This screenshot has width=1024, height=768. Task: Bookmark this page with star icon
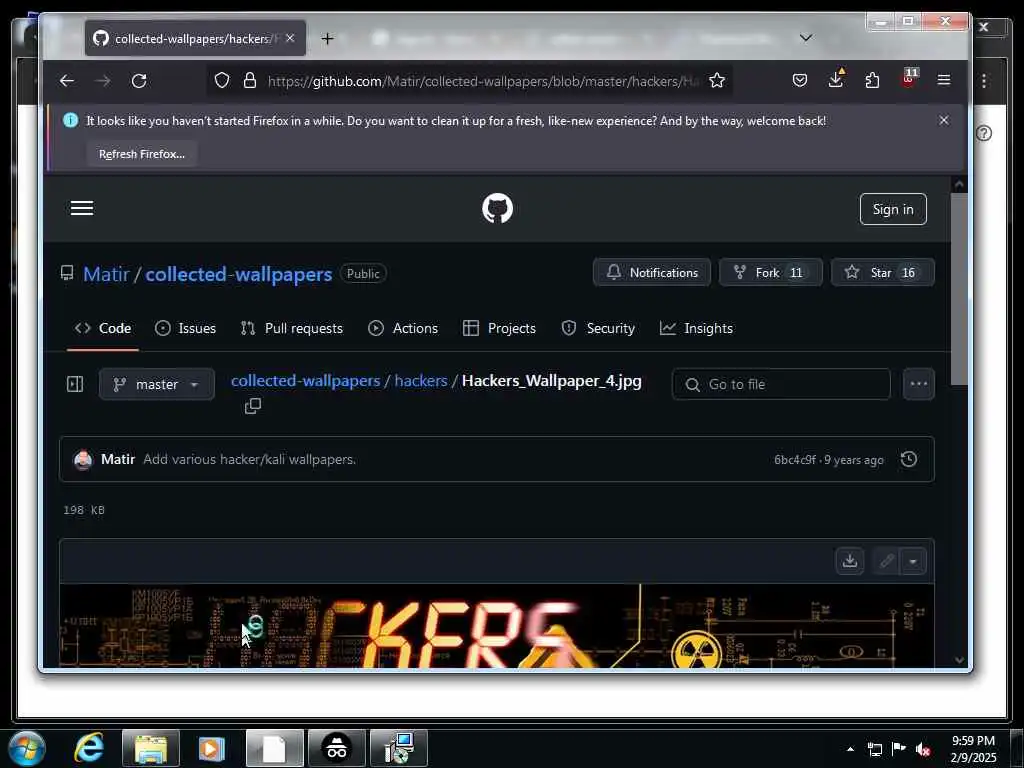click(716, 80)
